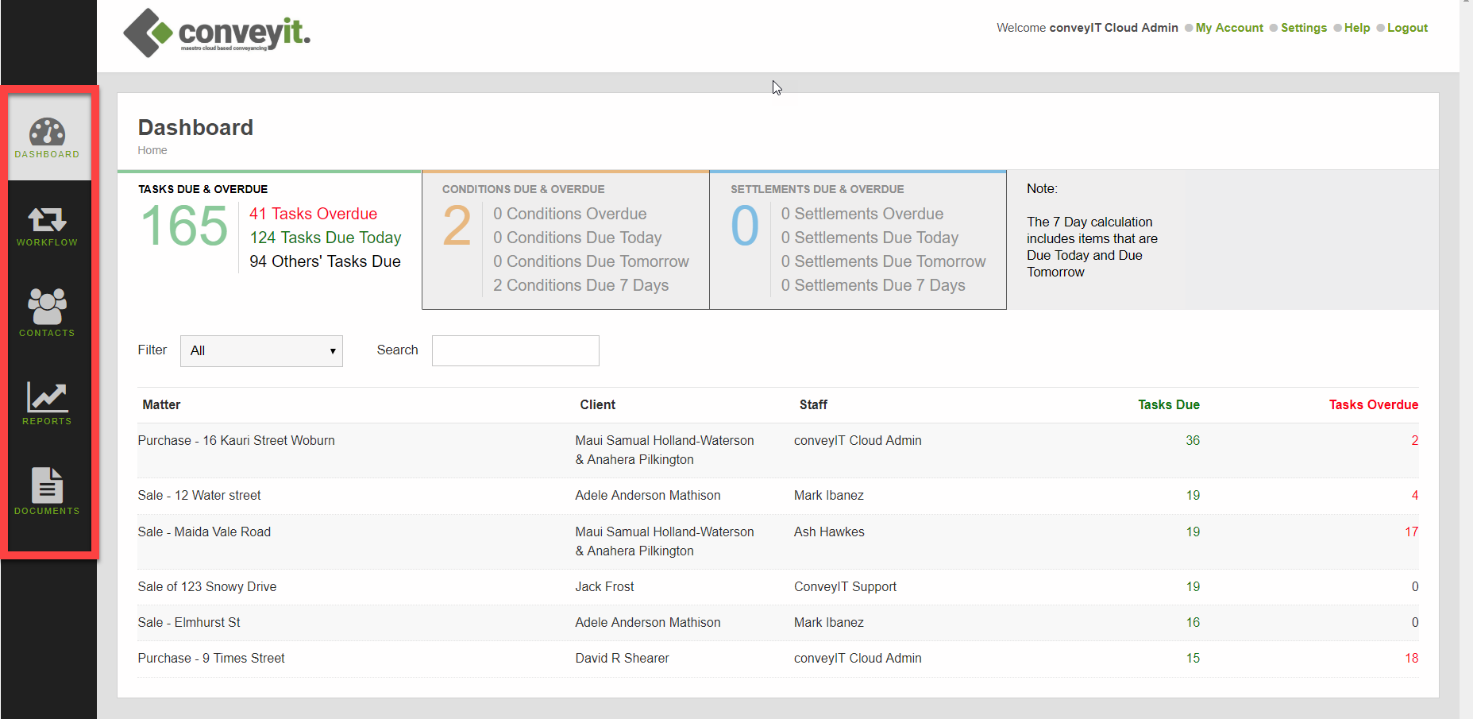Open the Documents file icon
The width and height of the screenshot is (1473, 719).
pyautogui.click(x=47, y=486)
